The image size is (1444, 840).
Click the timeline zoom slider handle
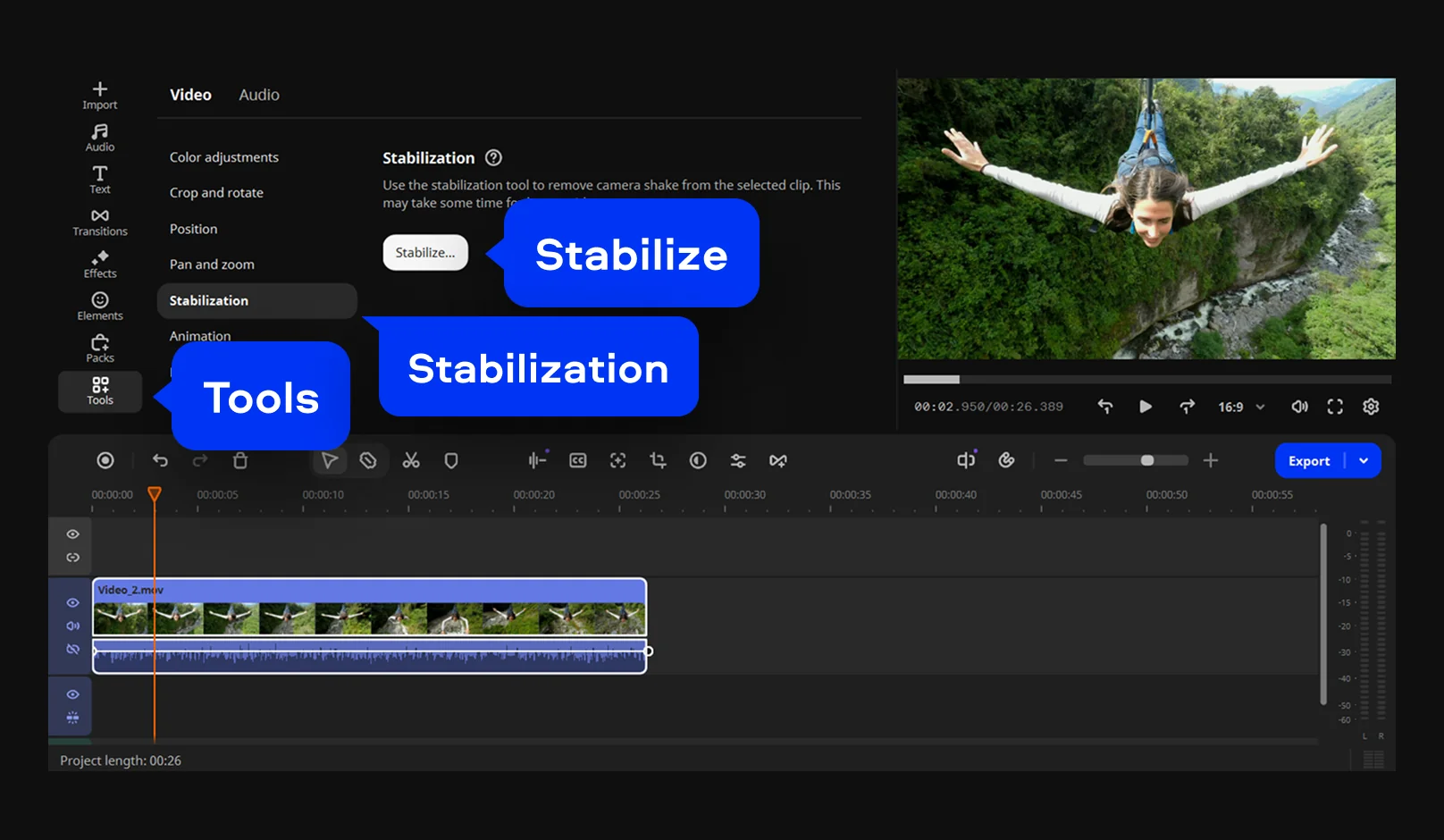pyautogui.click(x=1147, y=460)
